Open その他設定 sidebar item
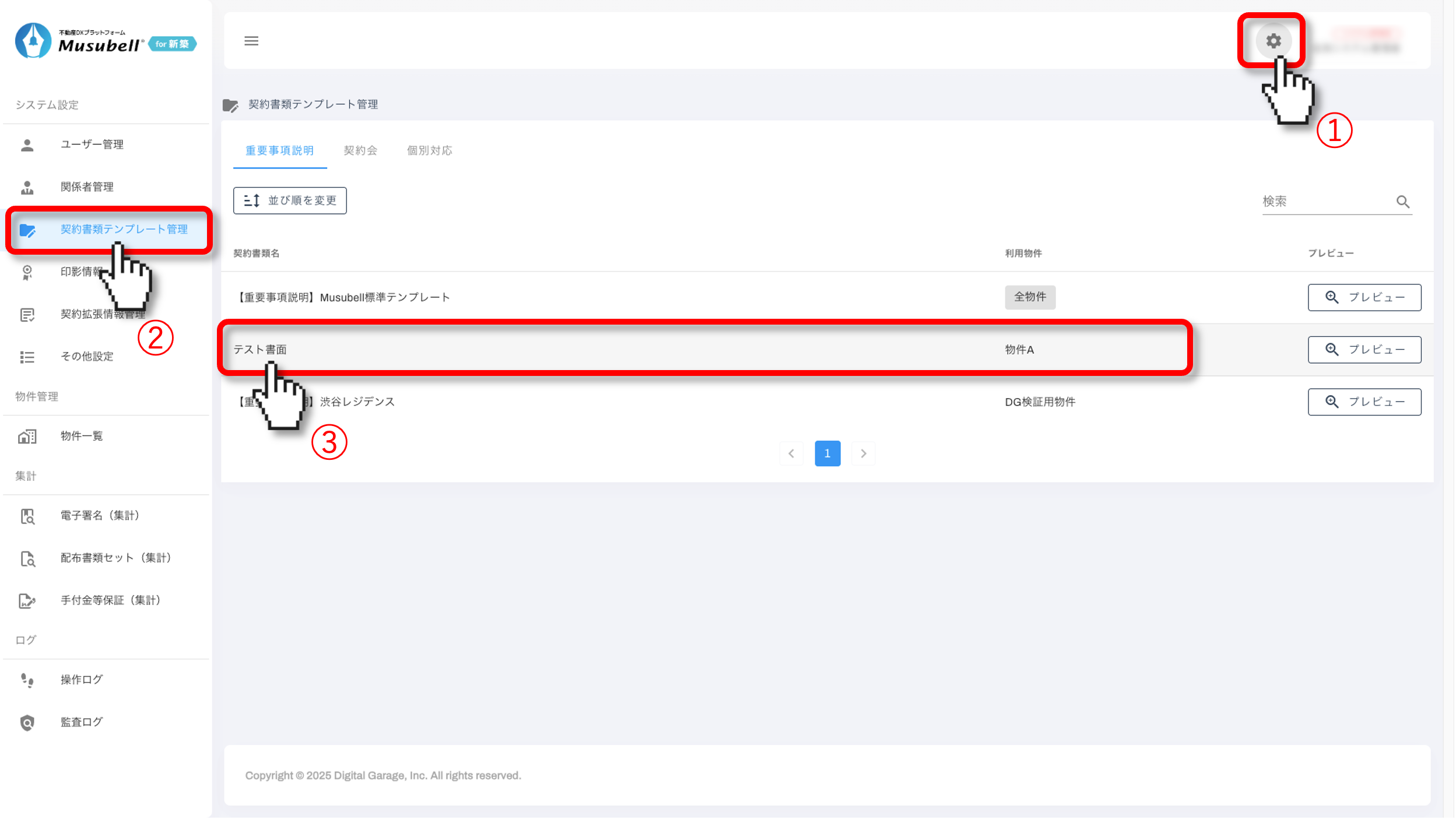Screen dimensions: 1456x820 point(87,357)
